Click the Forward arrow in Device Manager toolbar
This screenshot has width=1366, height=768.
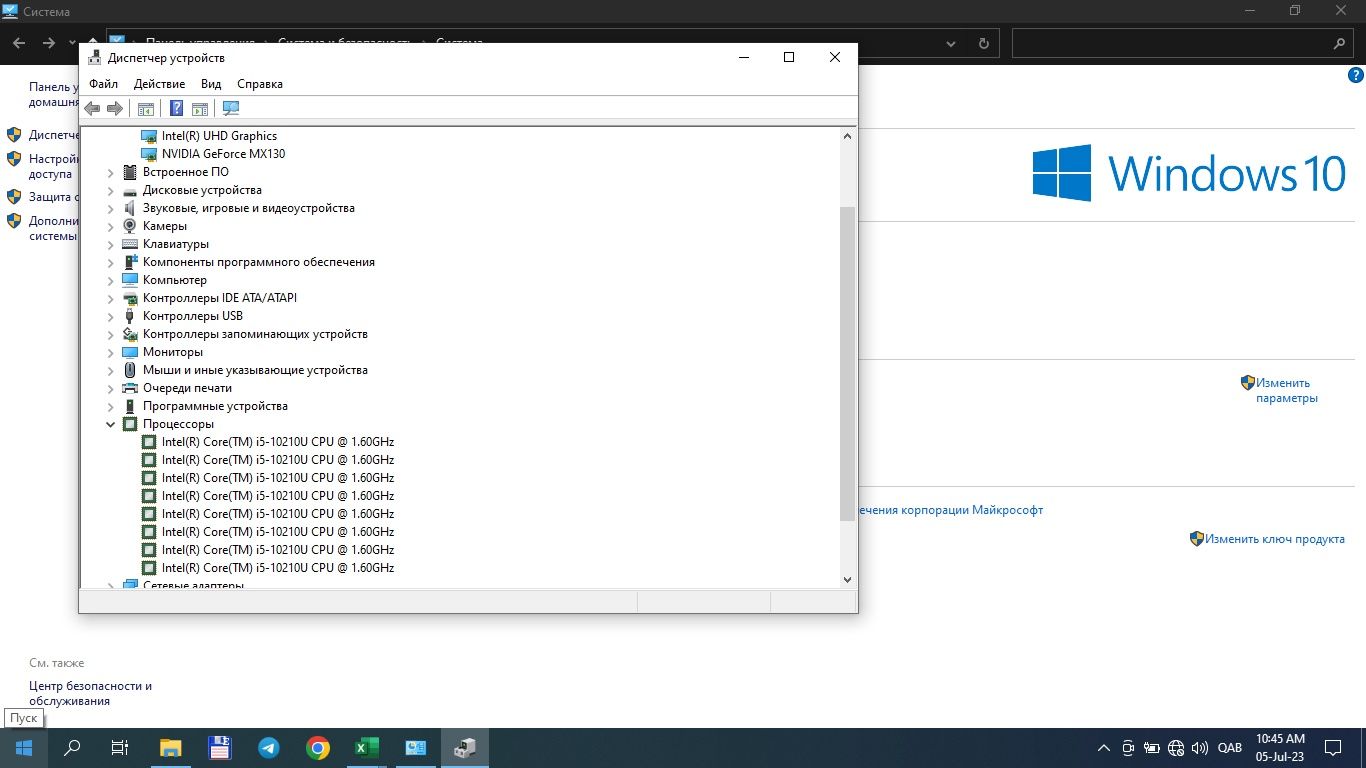click(x=115, y=108)
